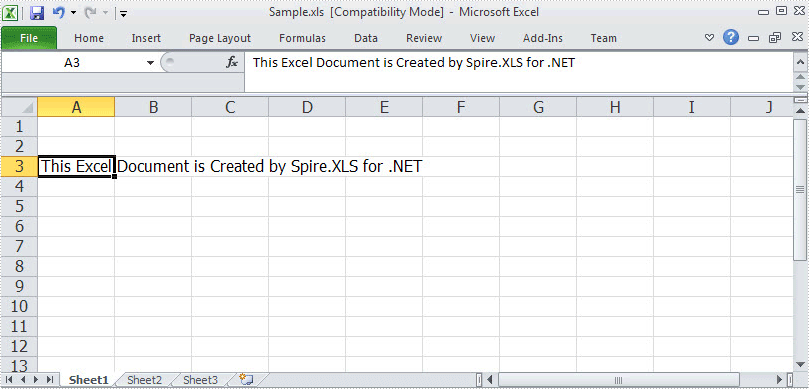Select column D header
Image resolution: width=809 pixels, height=389 pixels.
(307, 107)
